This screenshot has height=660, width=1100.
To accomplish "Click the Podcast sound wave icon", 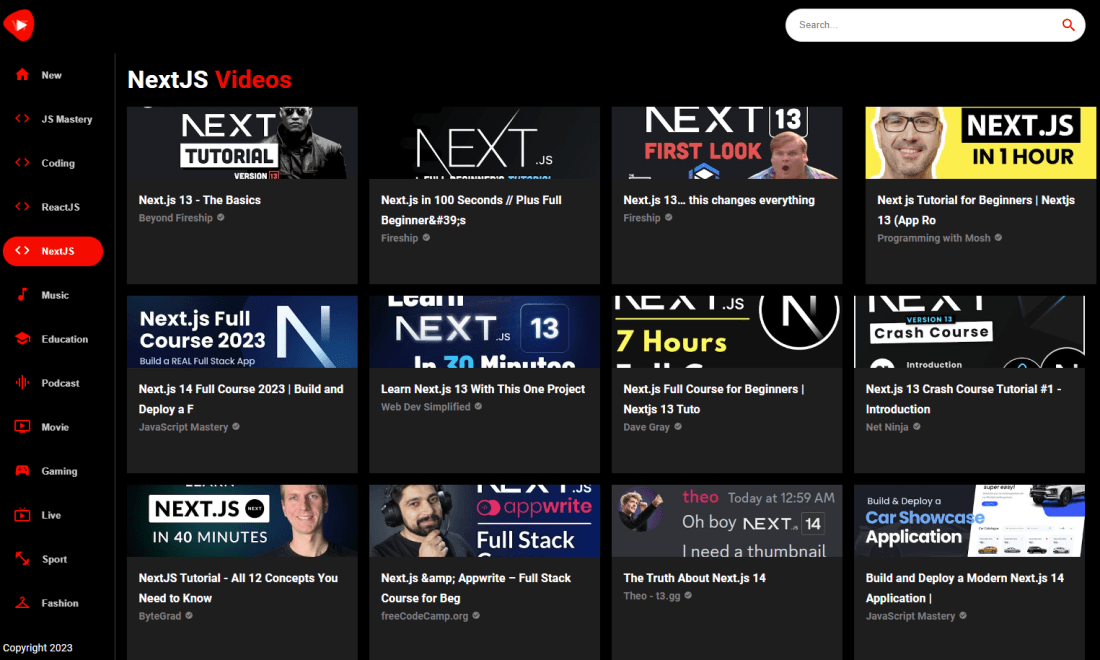I will (x=22, y=382).
